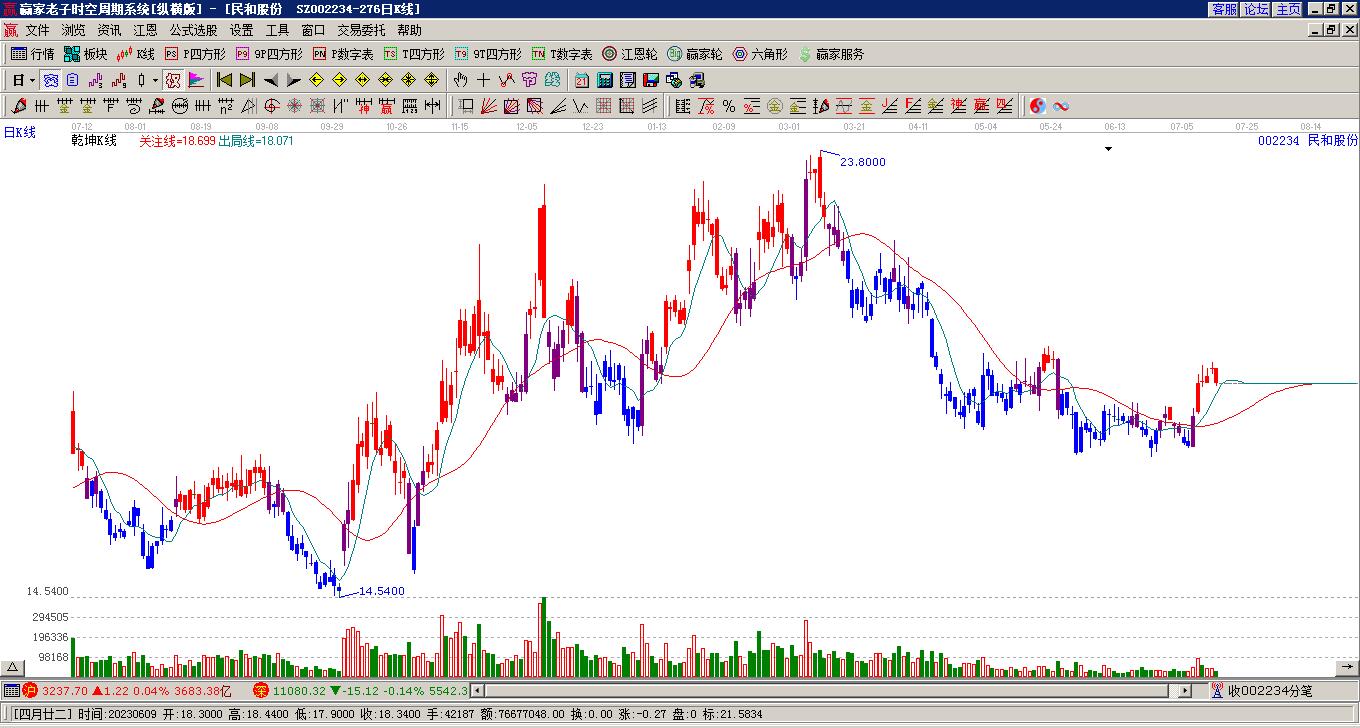1360x728 pixels.
Task: Click the 14.5400 low price annotation
Action: click(x=381, y=591)
